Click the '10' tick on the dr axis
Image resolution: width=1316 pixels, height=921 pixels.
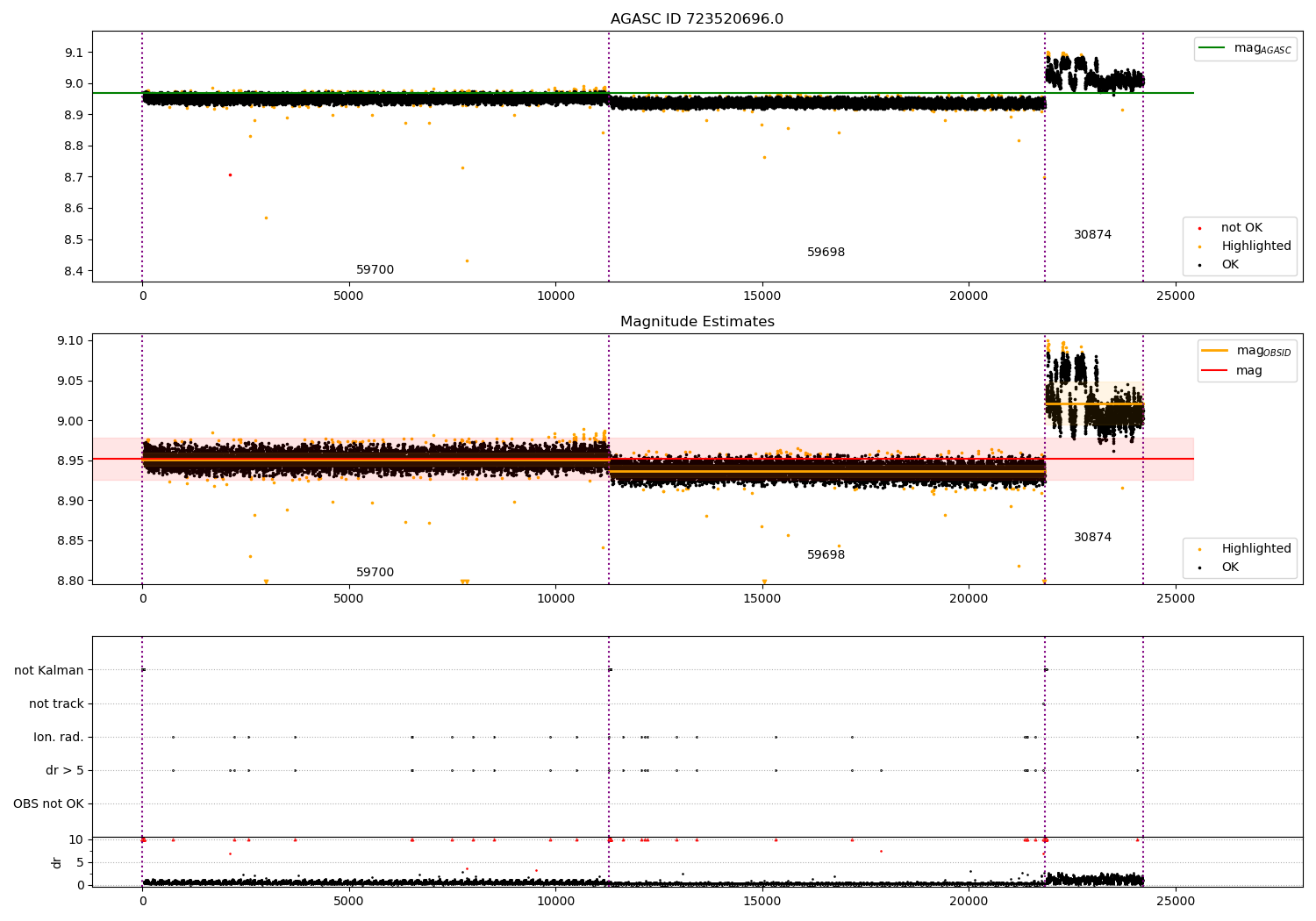(76, 839)
